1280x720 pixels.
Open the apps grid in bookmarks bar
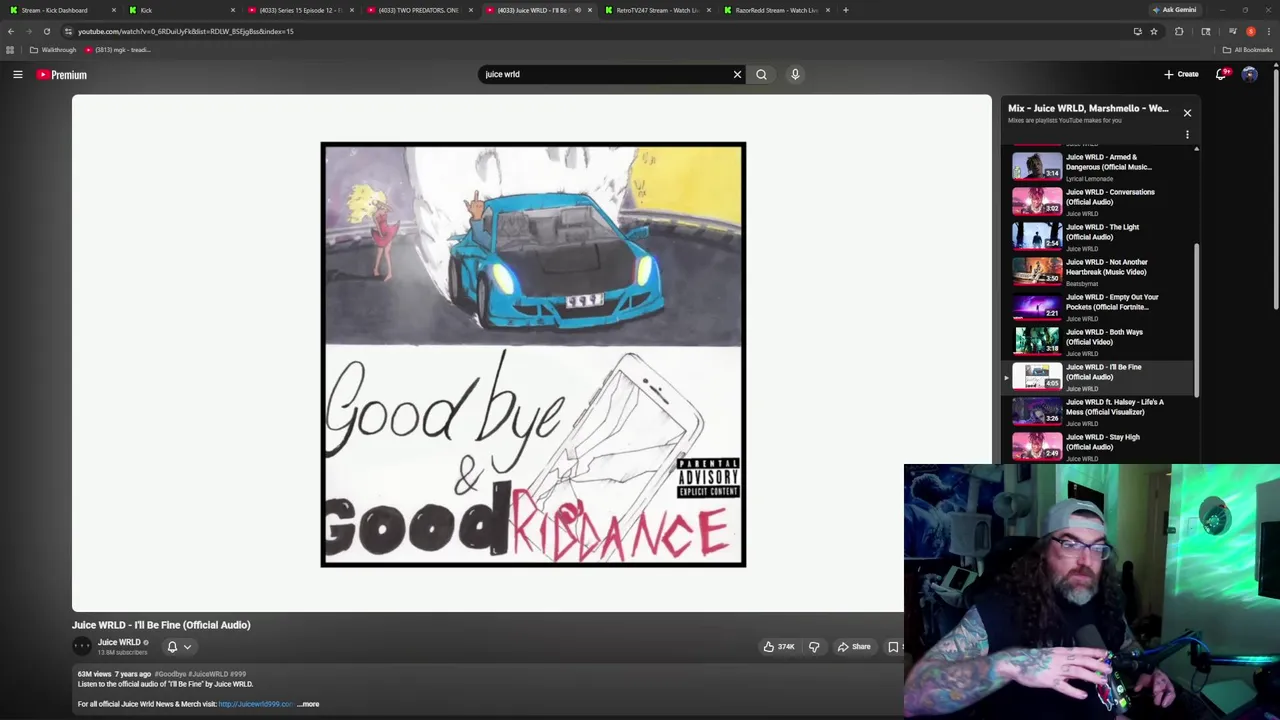(x=10, y=50)
